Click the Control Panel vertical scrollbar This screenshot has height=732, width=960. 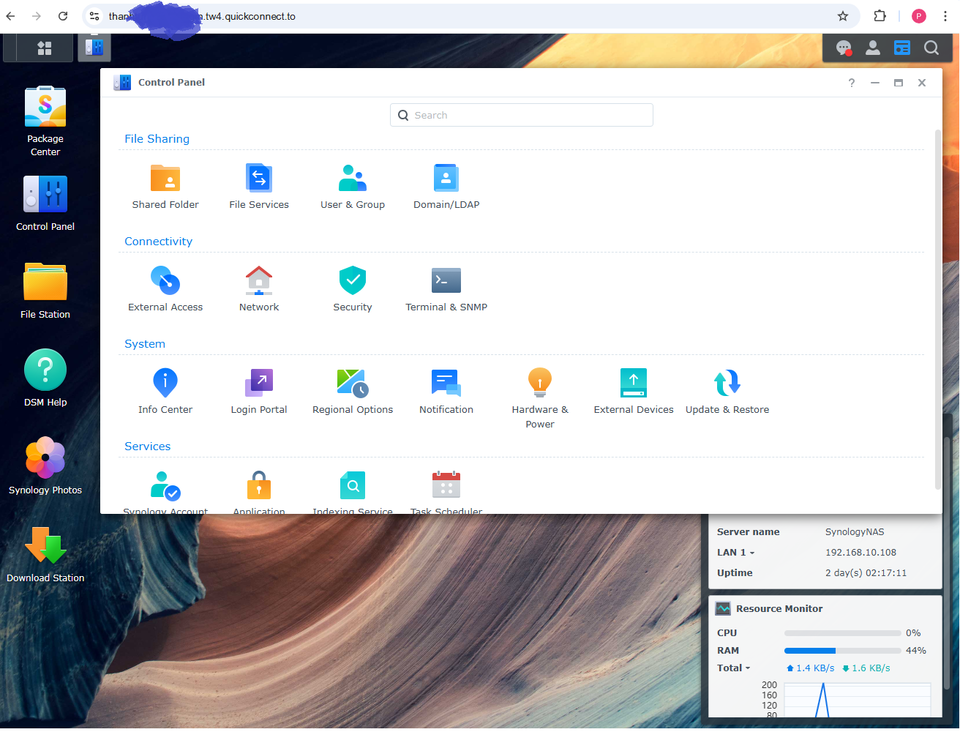(x=937, y=309)
